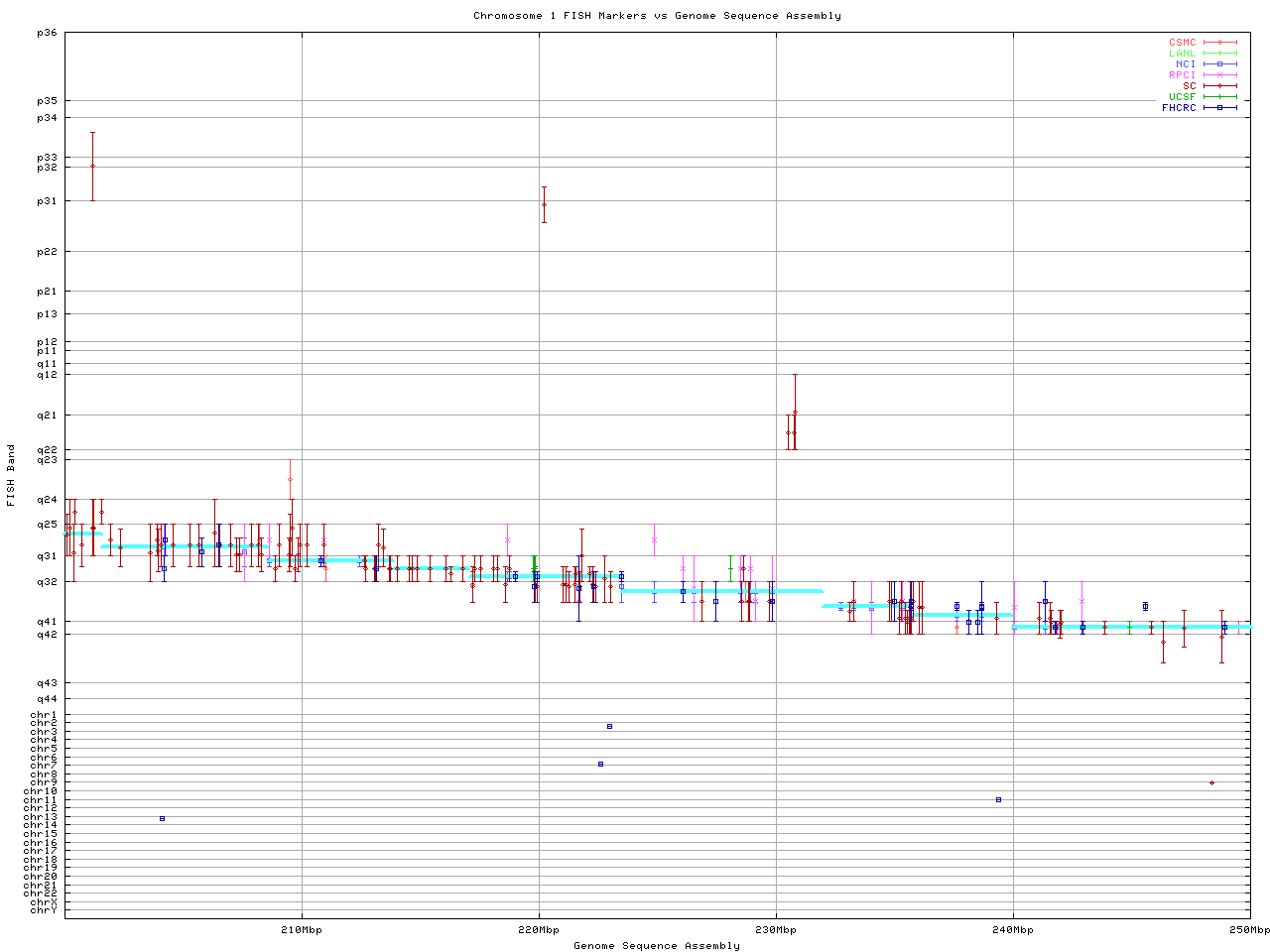Click the Genome Sequence Assembly x-axis title
Viewport: 1270px width, 952px height.
click(x=657, y=946)
